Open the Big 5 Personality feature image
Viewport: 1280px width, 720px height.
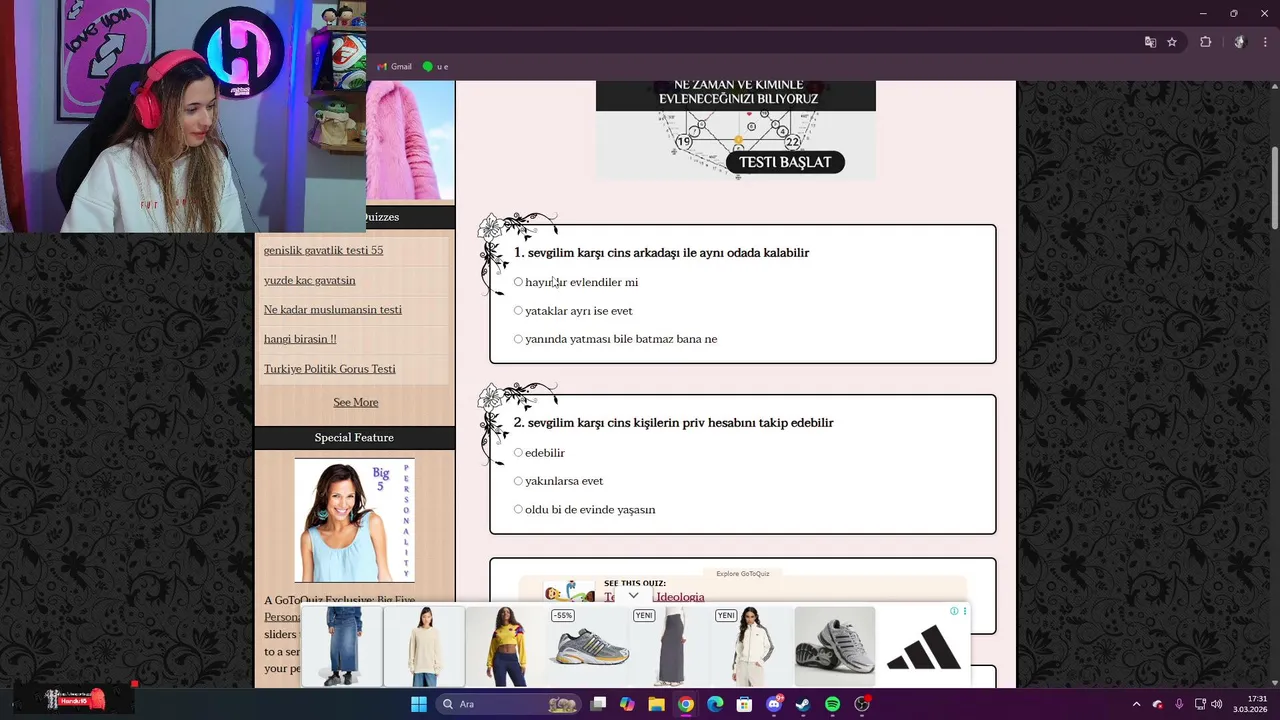point(354,520)
